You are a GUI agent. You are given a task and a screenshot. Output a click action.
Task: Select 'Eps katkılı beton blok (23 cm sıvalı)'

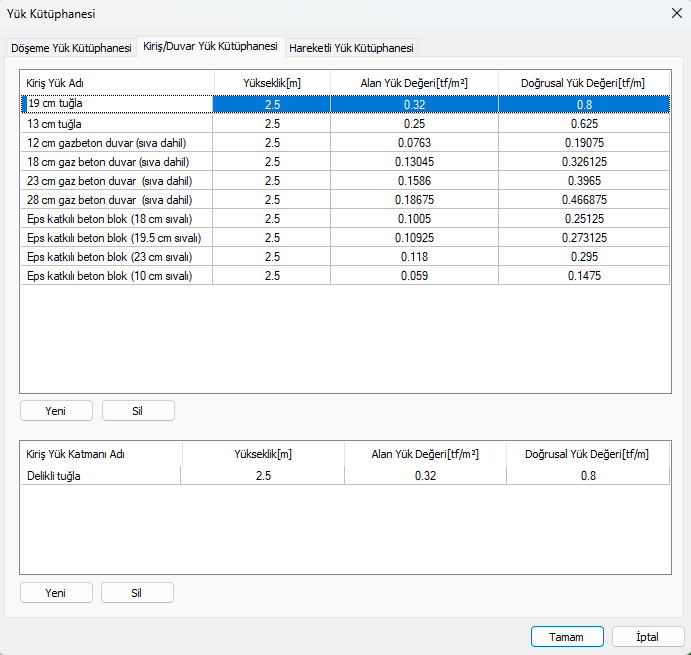pyautogui.click(x=346, y=257)
